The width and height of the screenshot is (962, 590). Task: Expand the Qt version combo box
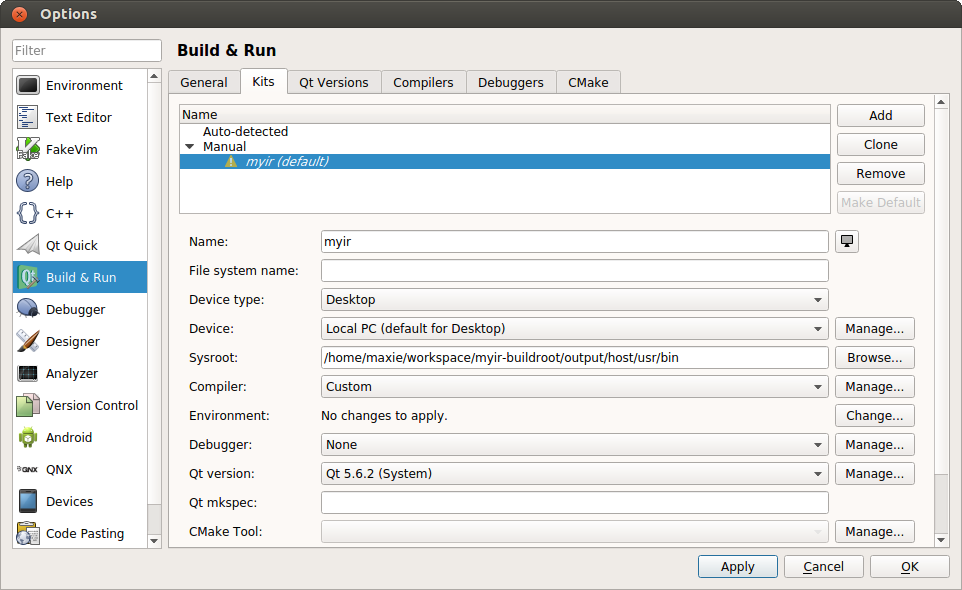tap(574, 474)
